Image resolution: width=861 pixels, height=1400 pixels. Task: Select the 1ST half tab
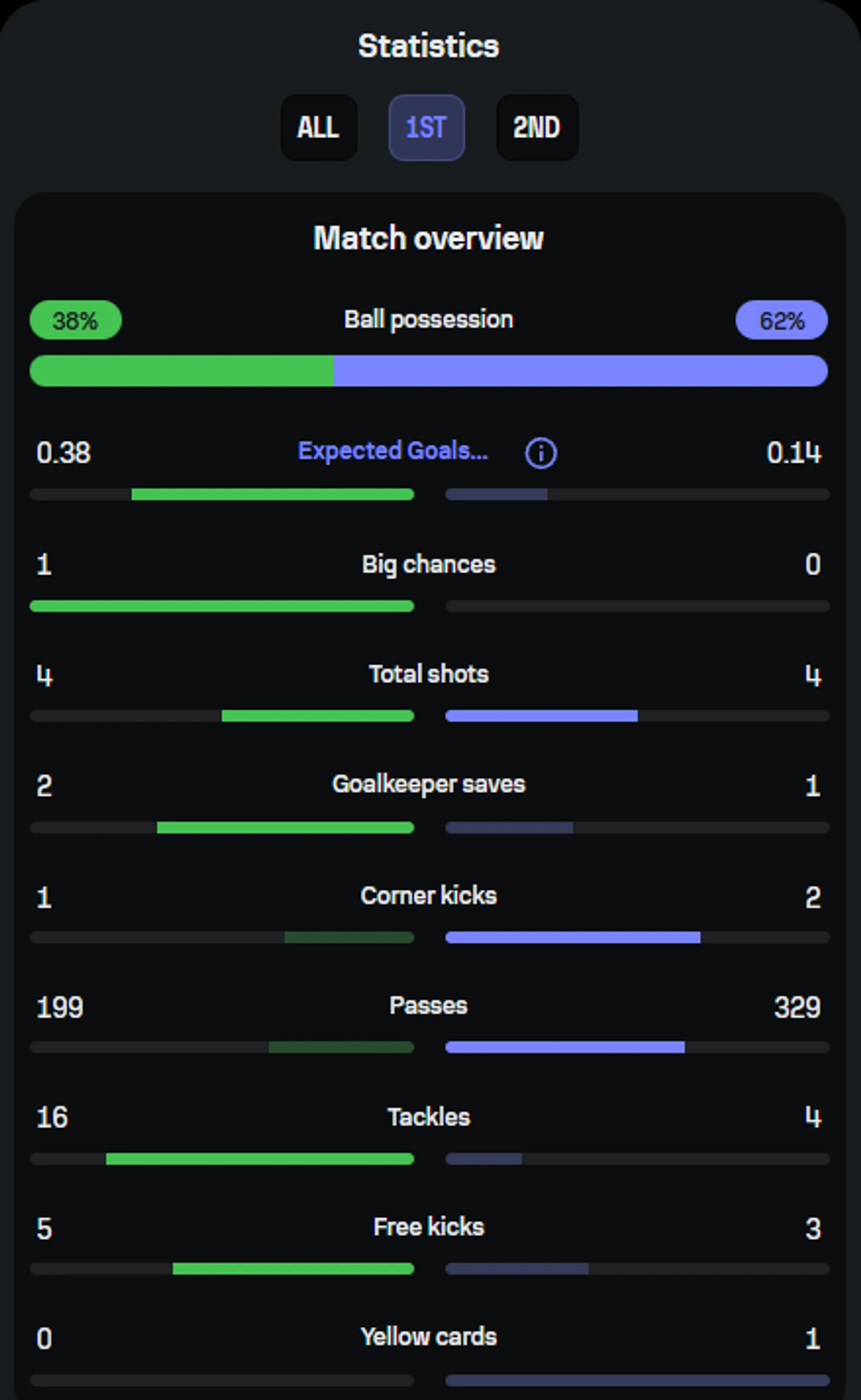point(426,127)
